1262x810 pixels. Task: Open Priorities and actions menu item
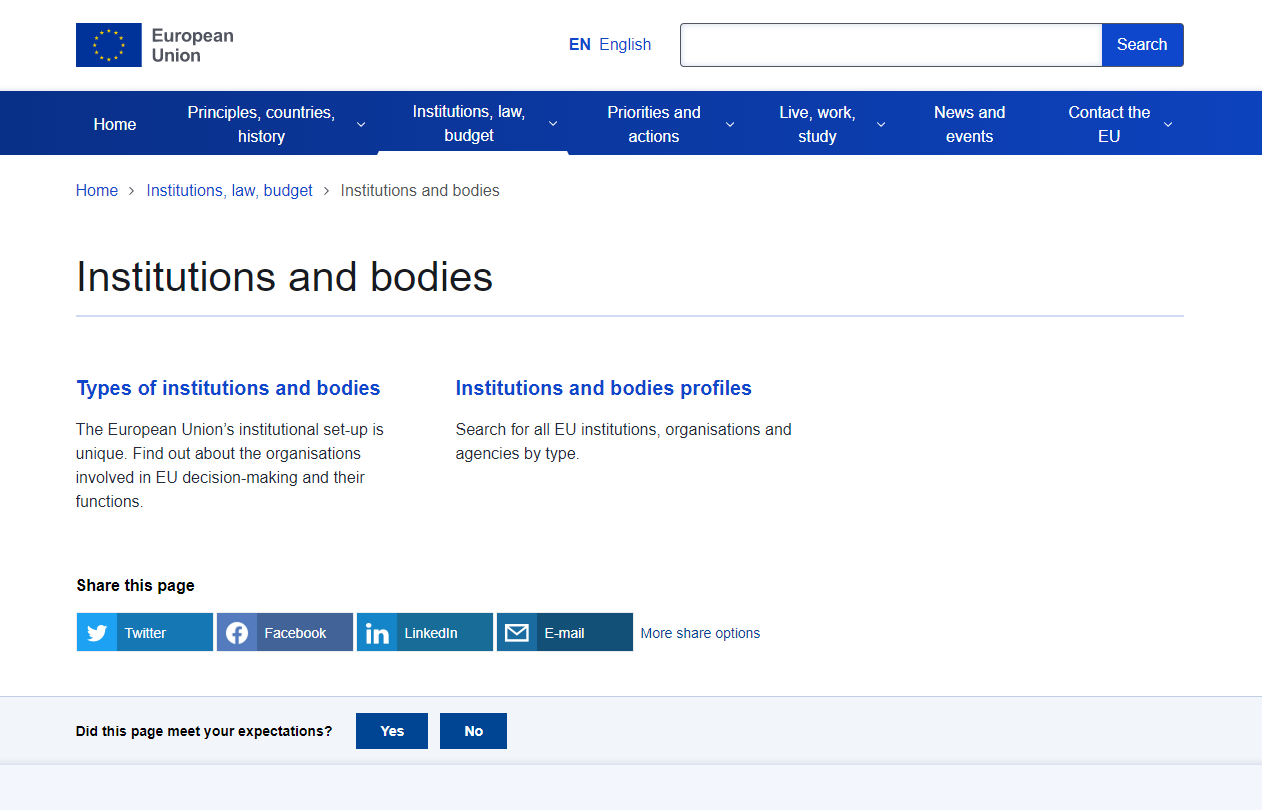(x=654, y=124)
